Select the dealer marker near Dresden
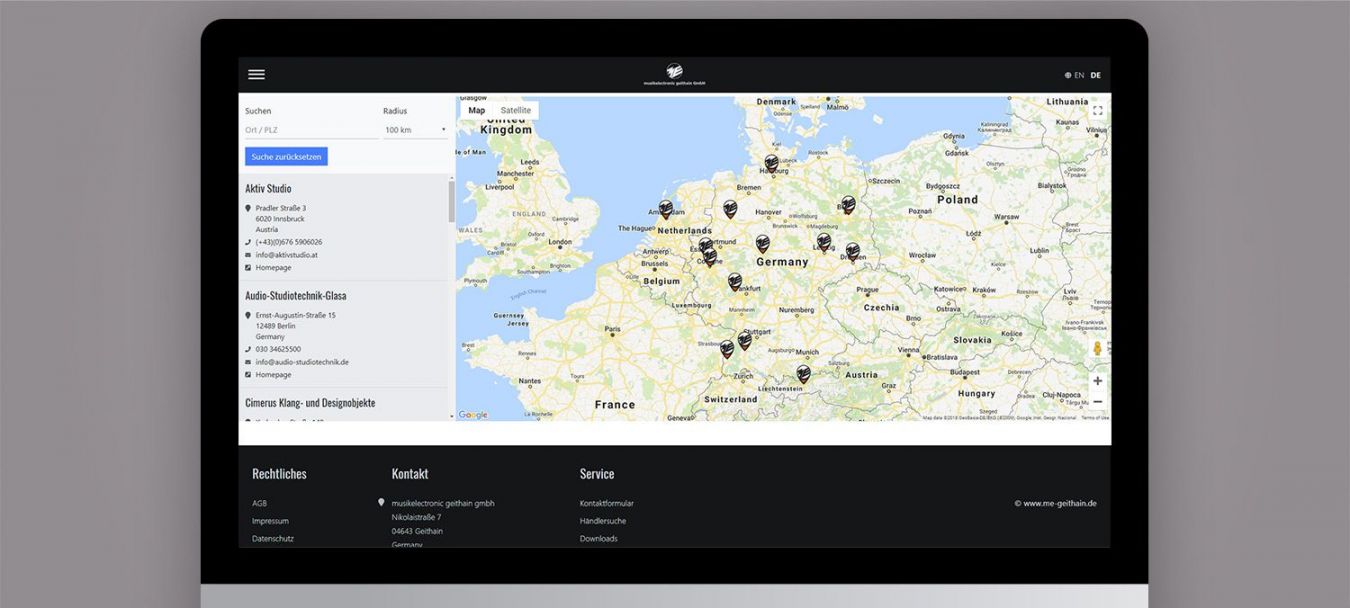Viewport: 1350px width, 608px height. click(852, 251)
